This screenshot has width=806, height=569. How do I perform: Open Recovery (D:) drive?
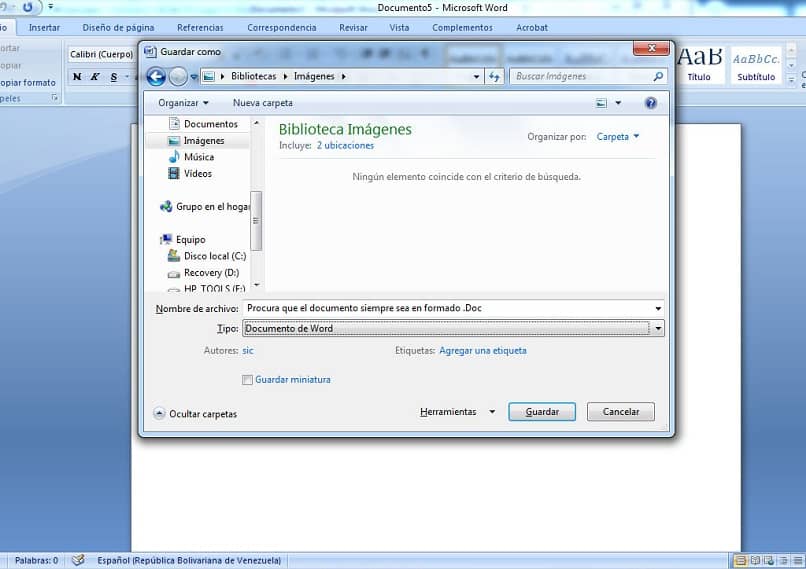point(211,273)
